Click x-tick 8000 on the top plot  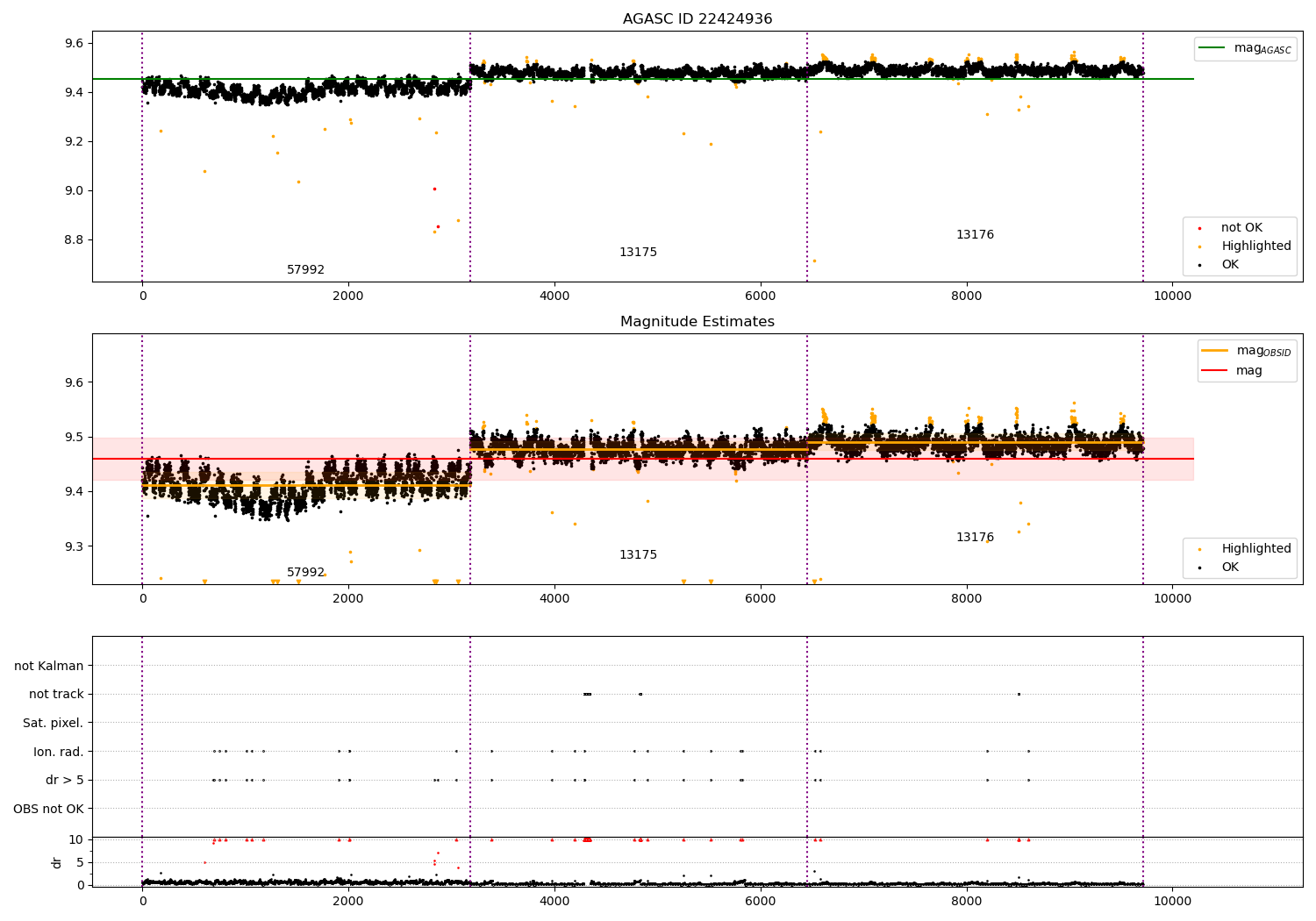coord(967,296)
